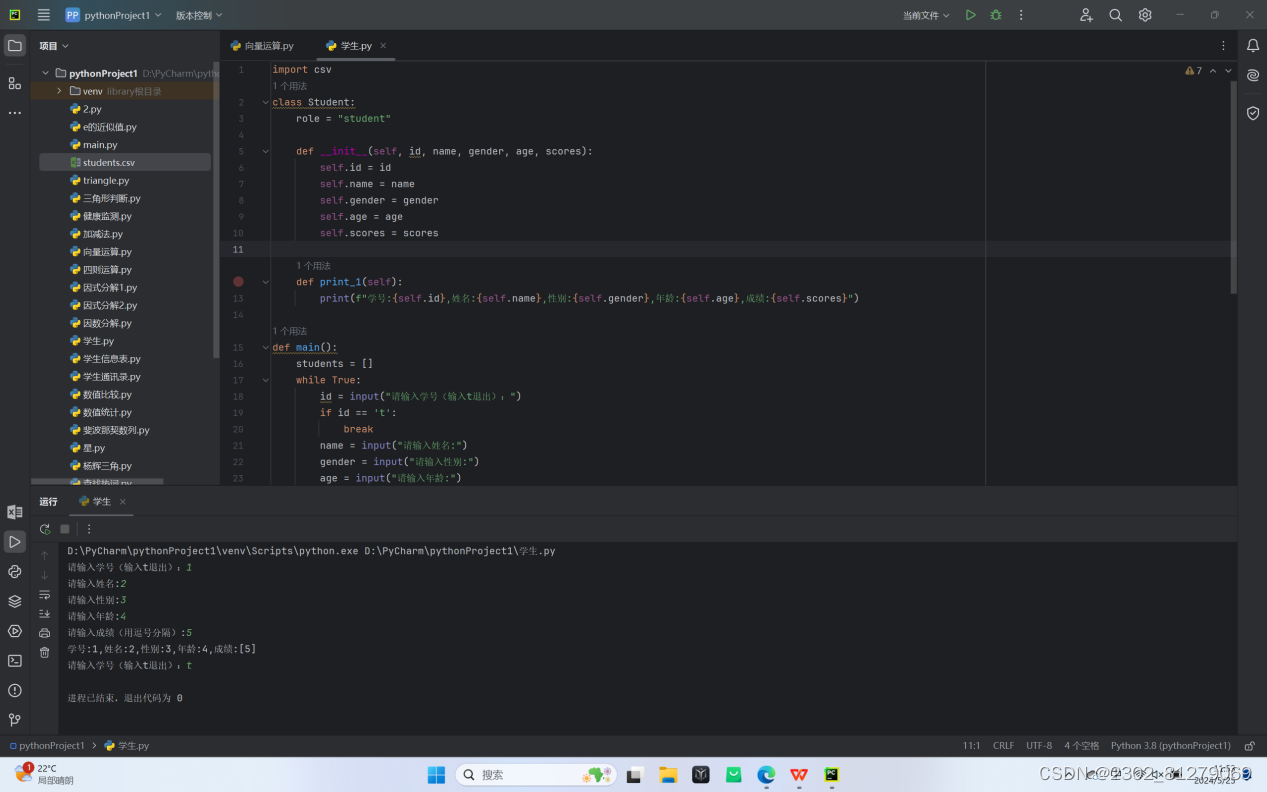
Task: Start debugging with the bug icon
Action: tap(995, 15)
